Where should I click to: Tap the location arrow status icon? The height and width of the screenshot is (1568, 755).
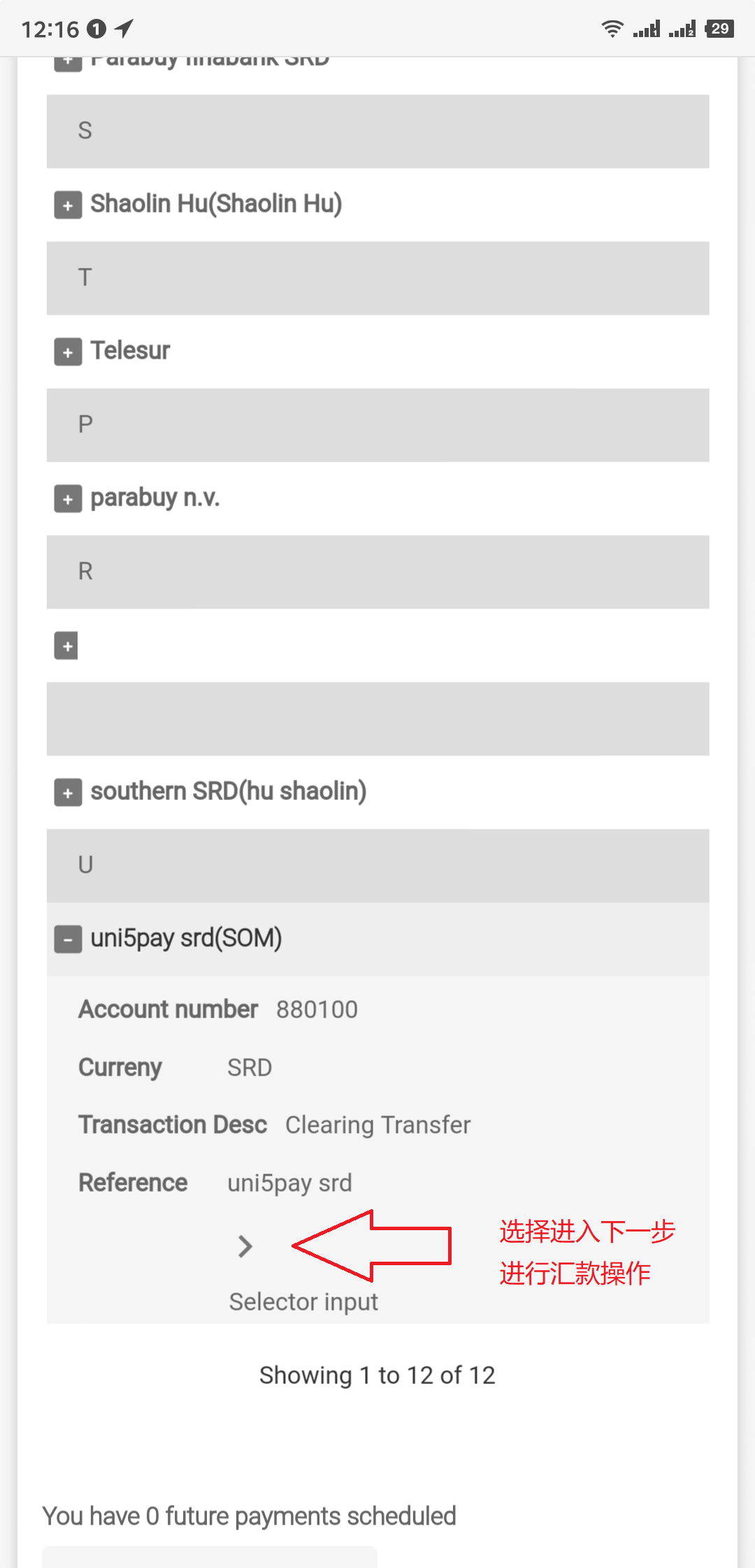124,29
